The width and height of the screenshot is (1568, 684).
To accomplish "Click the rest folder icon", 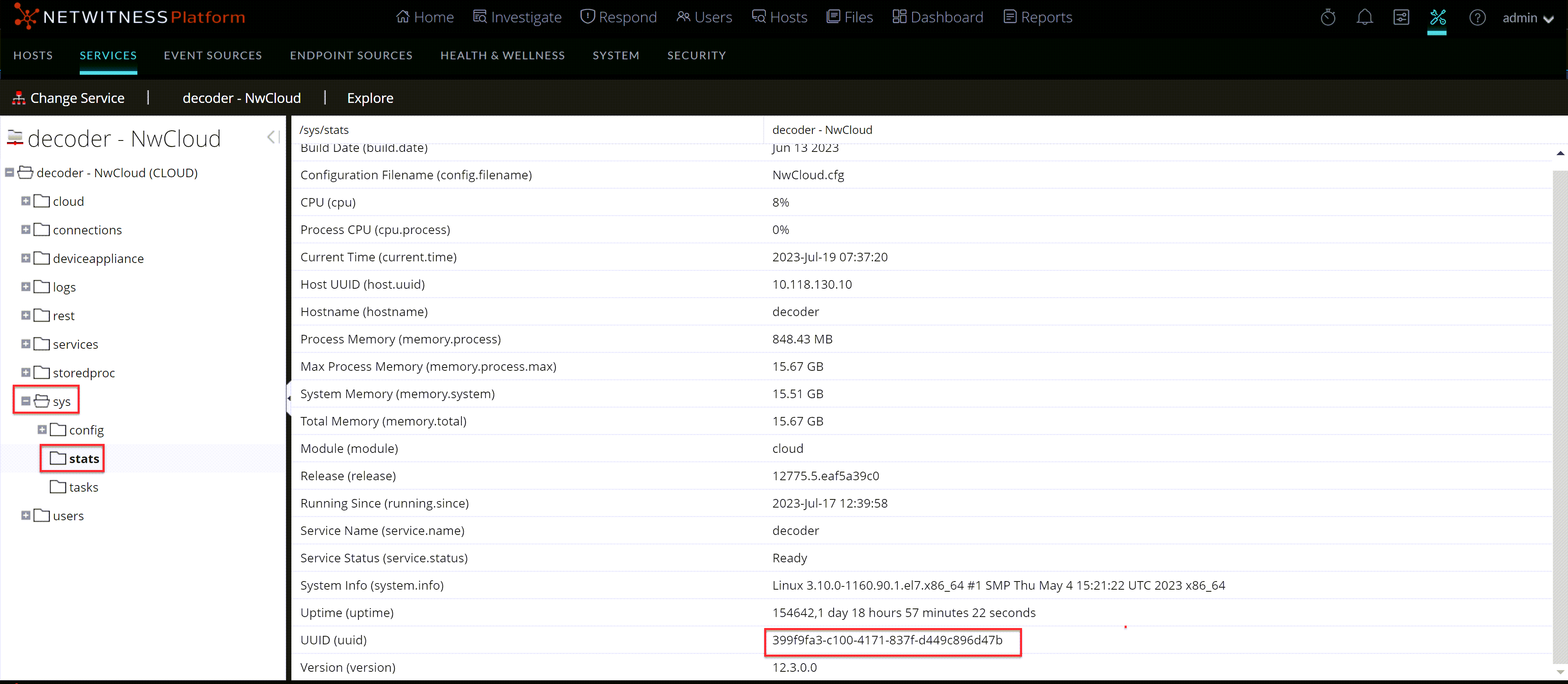I will (41, 316).
